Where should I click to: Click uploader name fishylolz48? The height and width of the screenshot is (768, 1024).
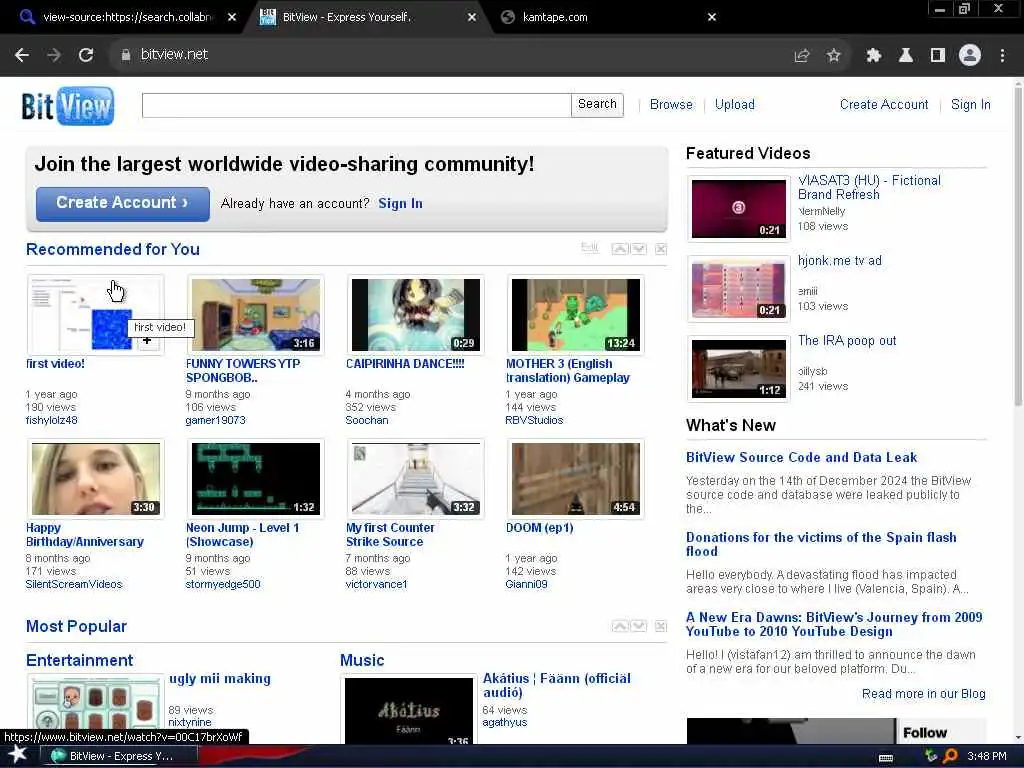coord(52,421)
